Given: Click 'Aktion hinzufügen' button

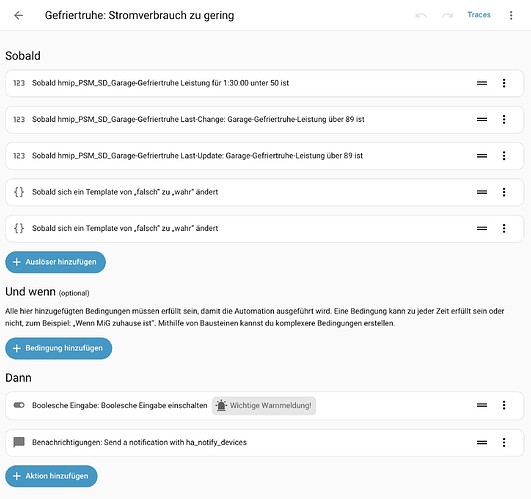Looking at the screenshot, I should 51,476.
